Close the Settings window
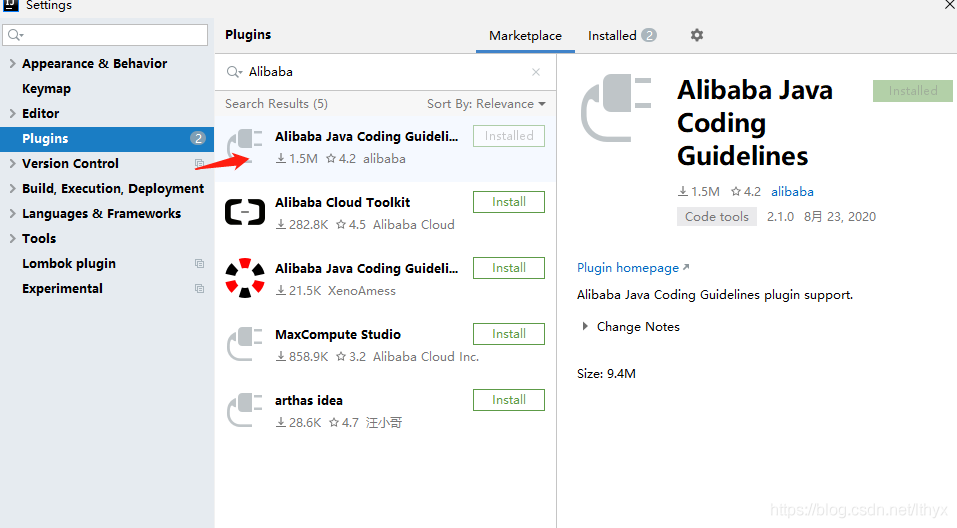Viewport: 957px width, 528px height. [950, 5]
